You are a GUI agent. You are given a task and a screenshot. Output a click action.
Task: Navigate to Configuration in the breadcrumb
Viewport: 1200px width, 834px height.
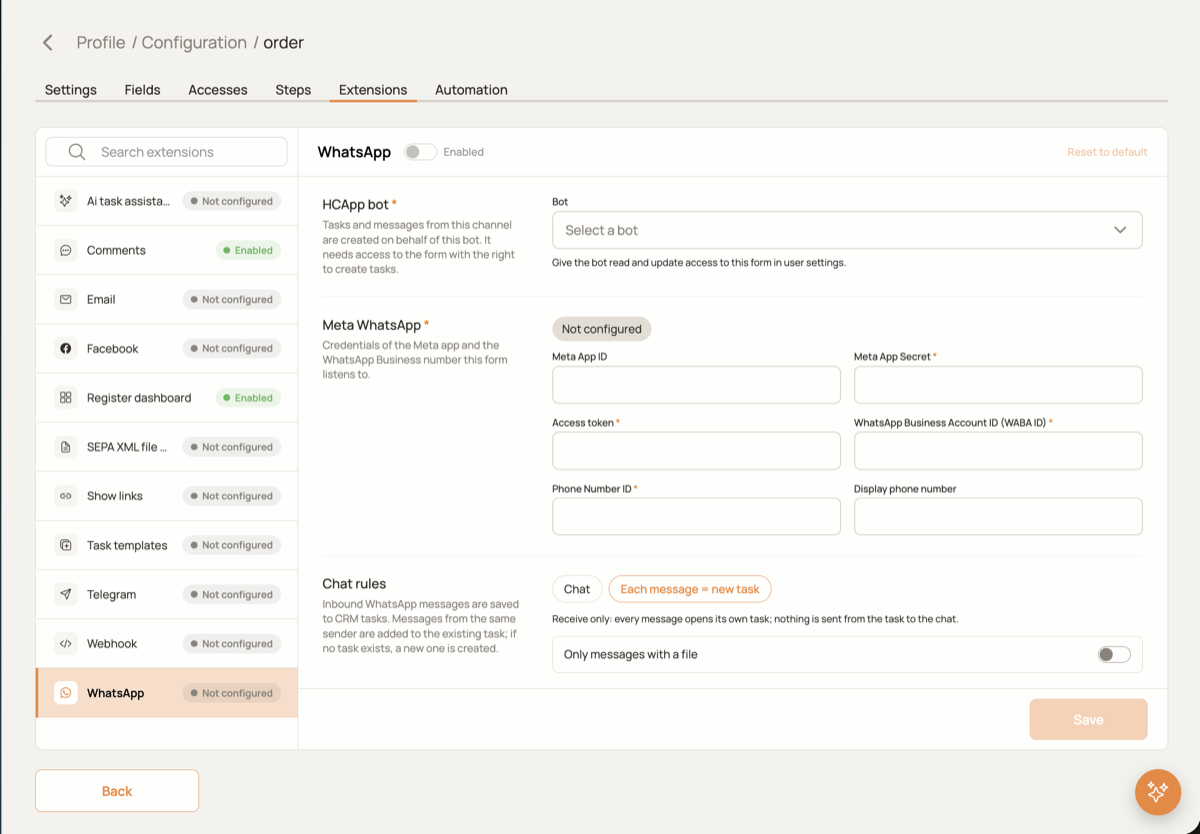pyautogui.click(x=194, y=43)
